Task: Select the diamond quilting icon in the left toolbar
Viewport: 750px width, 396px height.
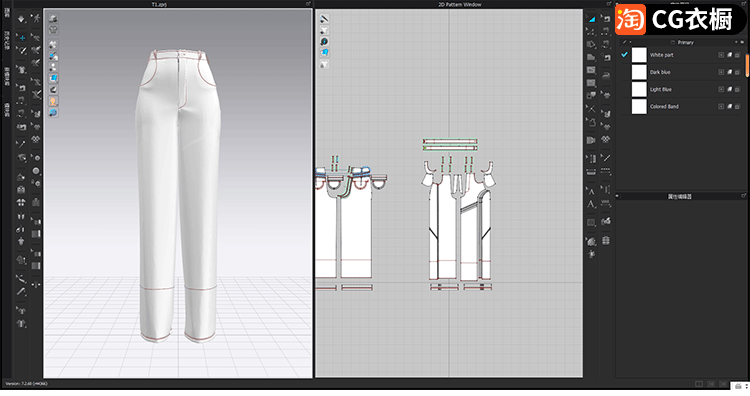Action: coord(36,139)
